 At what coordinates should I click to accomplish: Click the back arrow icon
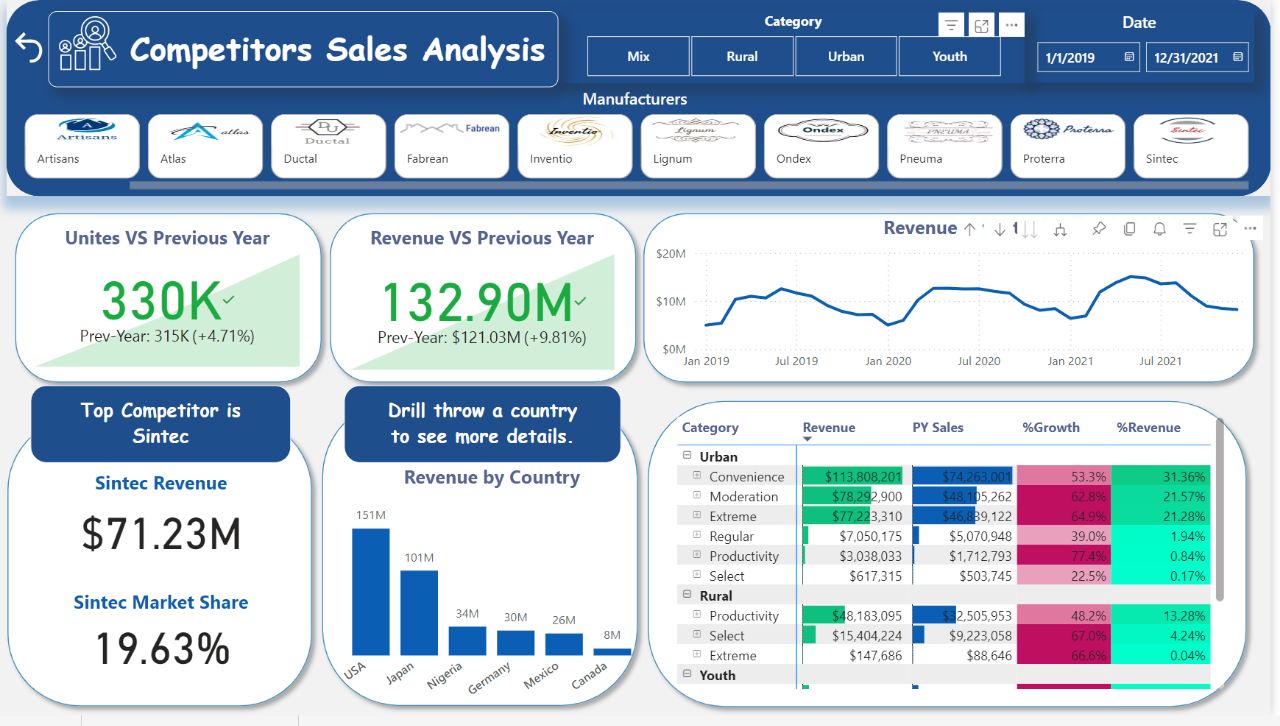click(x=28, y=47)
